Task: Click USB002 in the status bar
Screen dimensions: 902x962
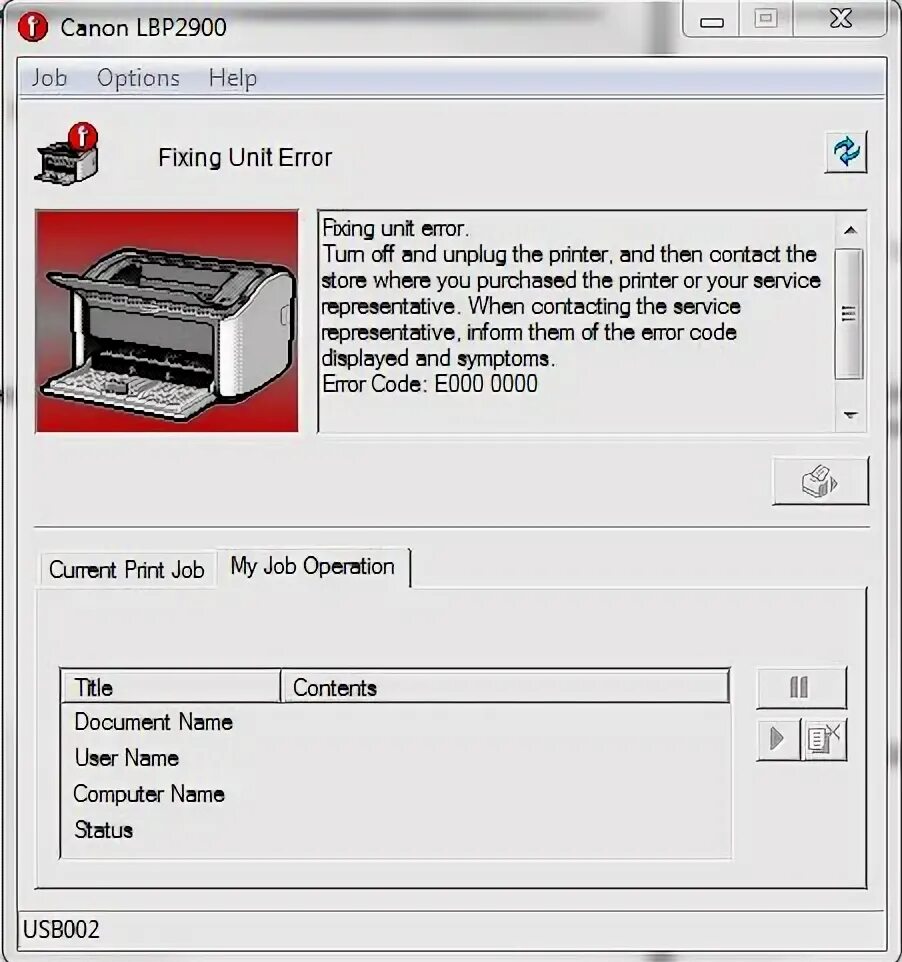Action: [61, 929]
